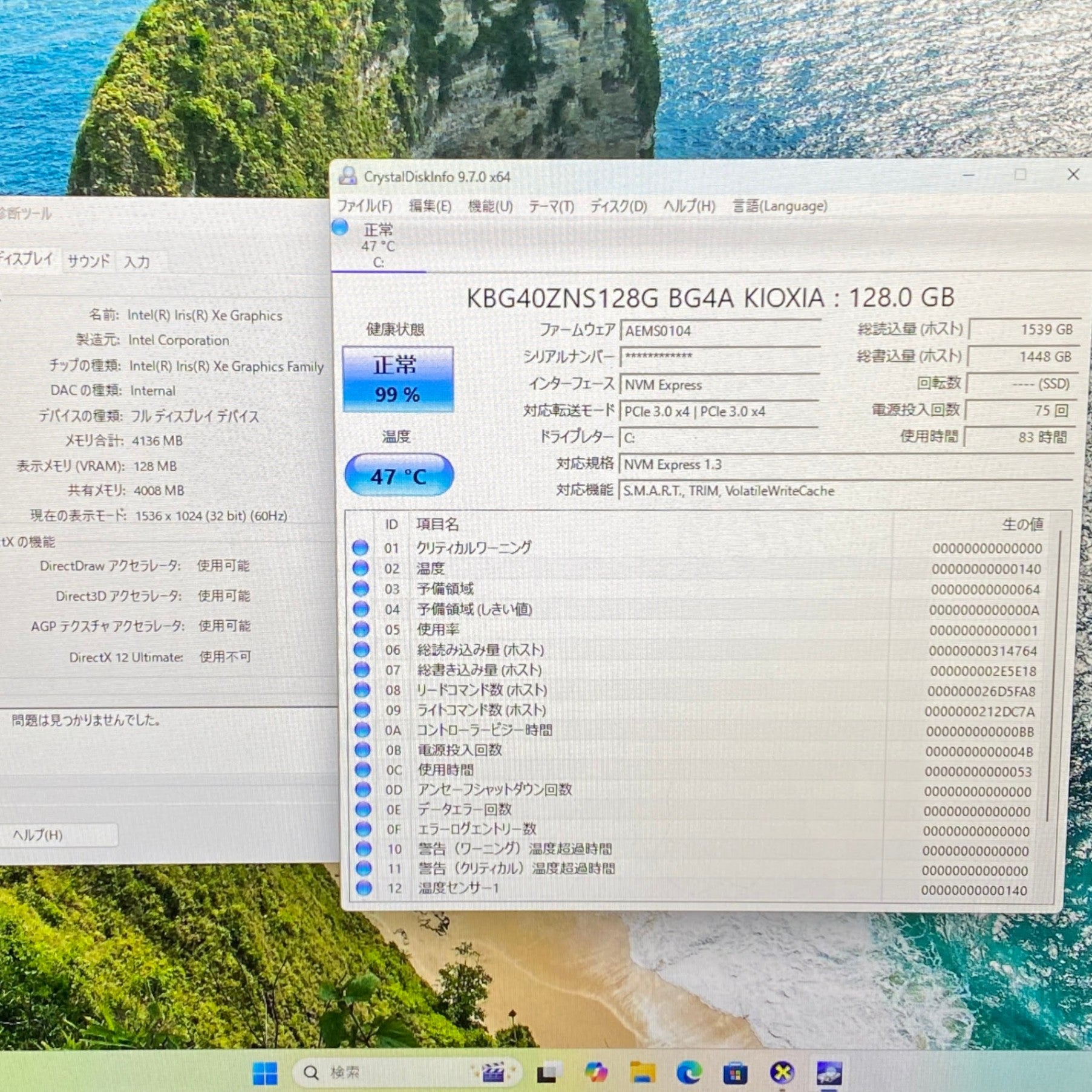Switch to the 入力 tab

point(137,262)
